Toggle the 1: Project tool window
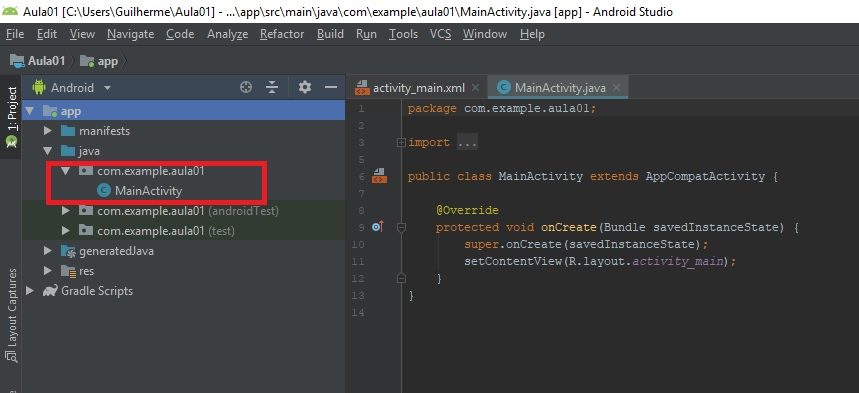Viewport: 859px width, 393px height. (11, 116)
